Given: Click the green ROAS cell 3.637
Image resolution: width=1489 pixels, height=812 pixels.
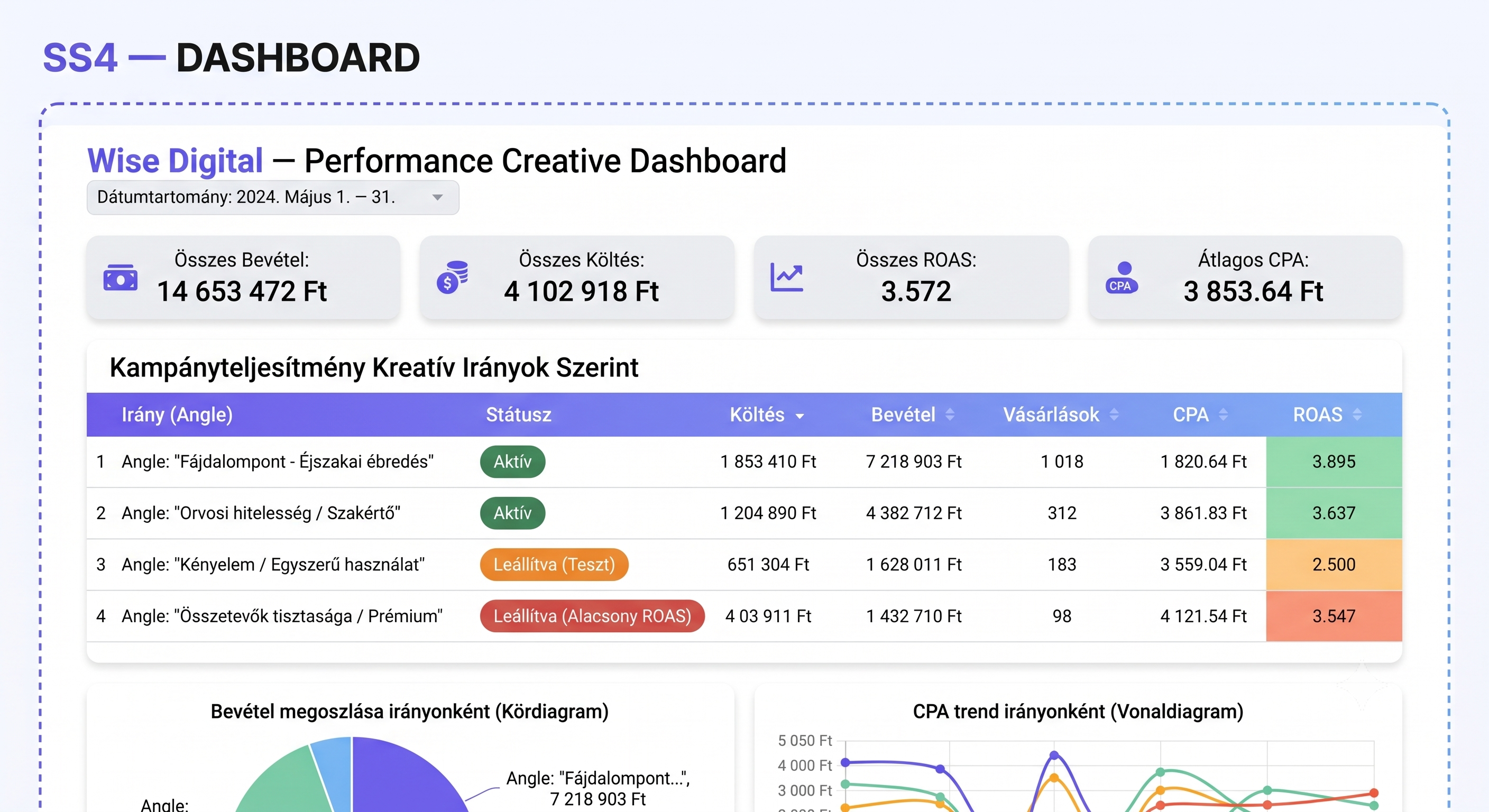Looking at the screenshot, I should 1334,513.
